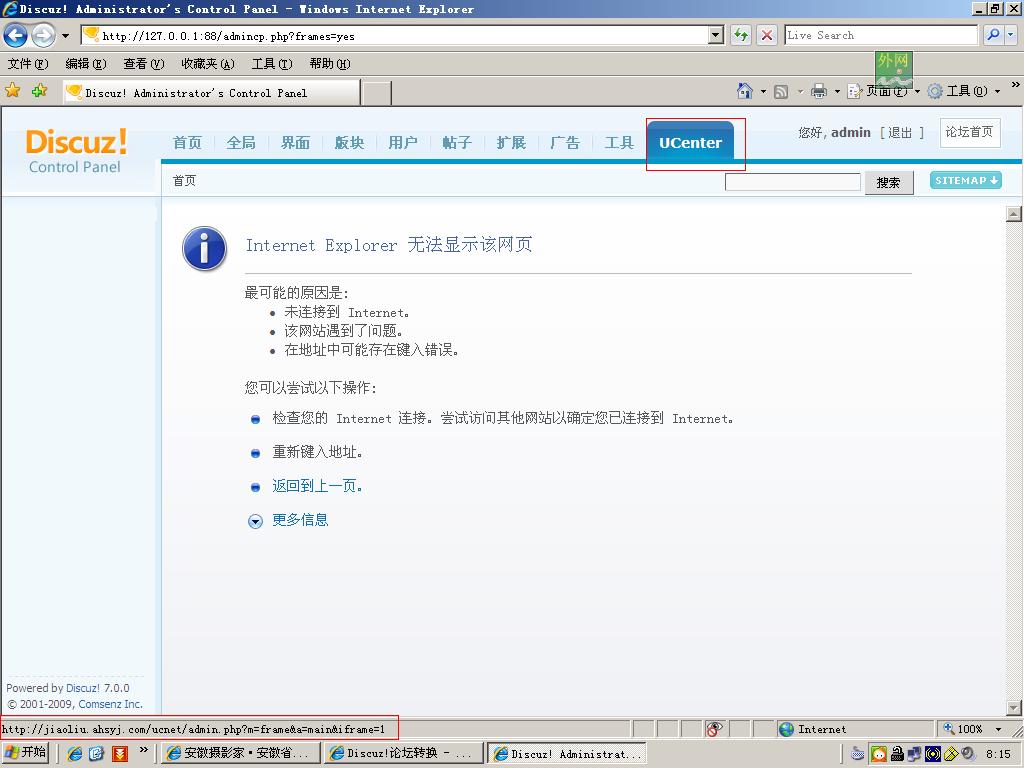This screenshot has height=768, width=1024.
Task: Open the 查看 menu
Action: tap(144, 63)
